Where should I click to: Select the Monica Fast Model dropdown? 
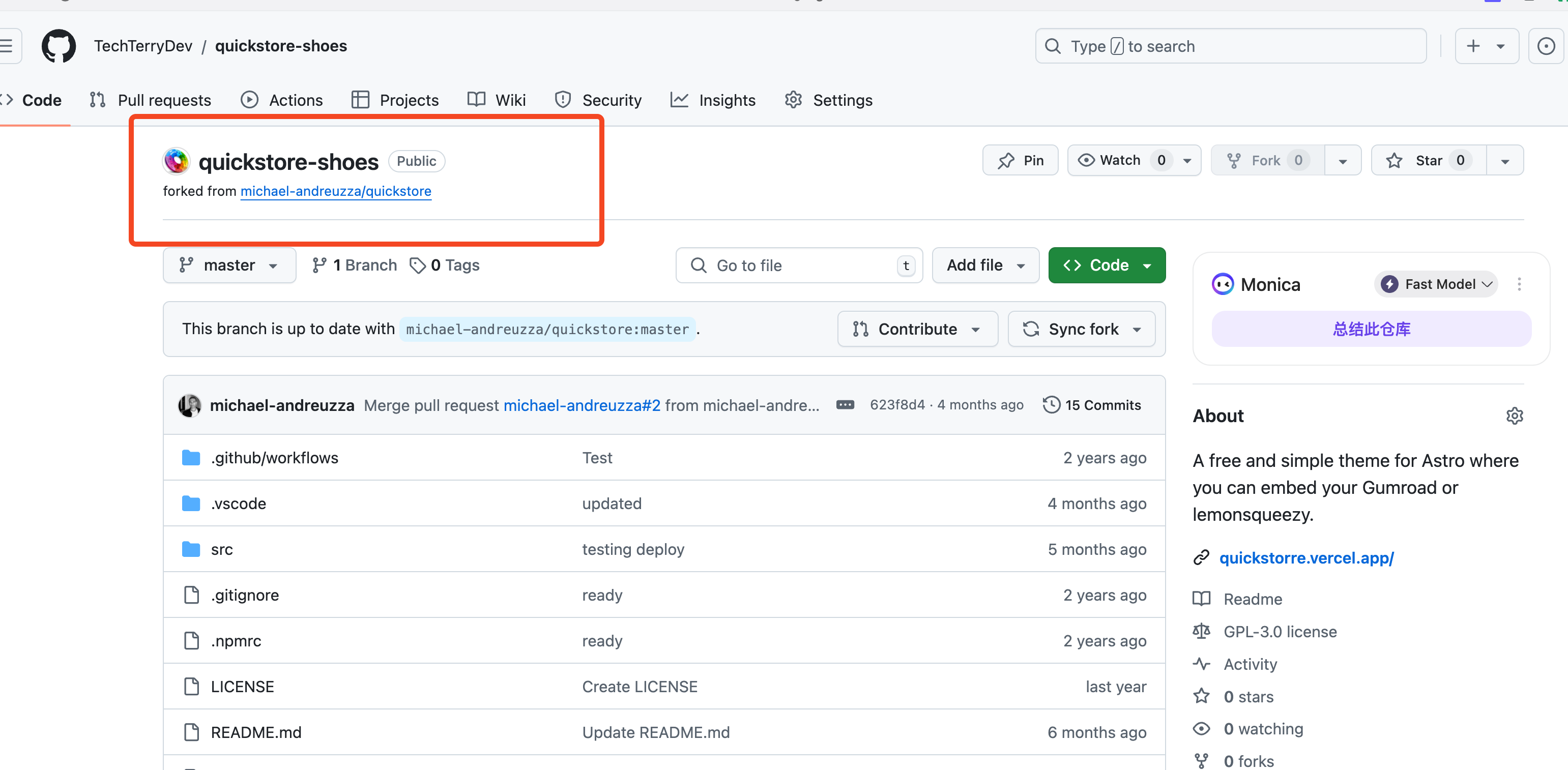tap(1437, 284)
